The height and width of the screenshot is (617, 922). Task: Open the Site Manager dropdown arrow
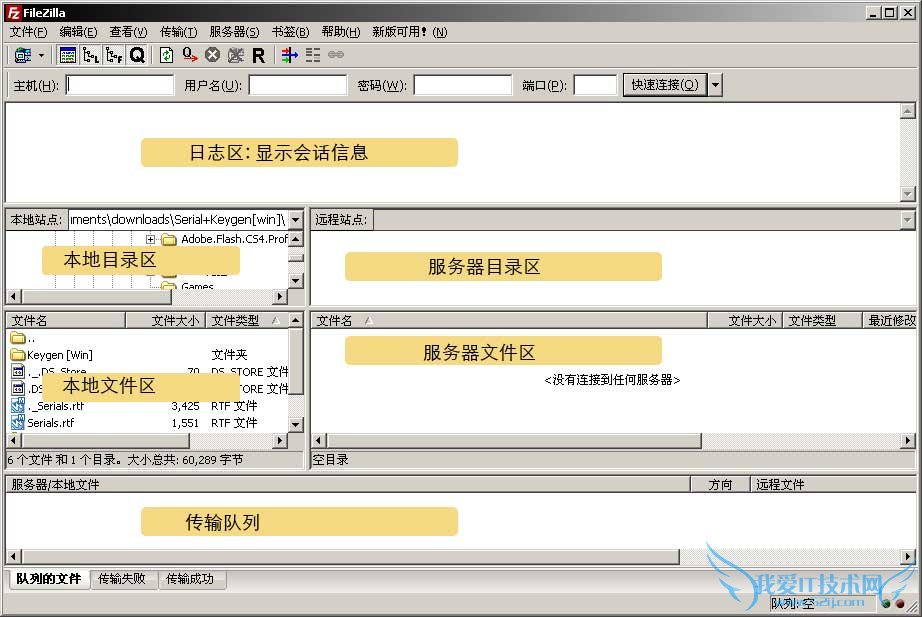(41, 56)
